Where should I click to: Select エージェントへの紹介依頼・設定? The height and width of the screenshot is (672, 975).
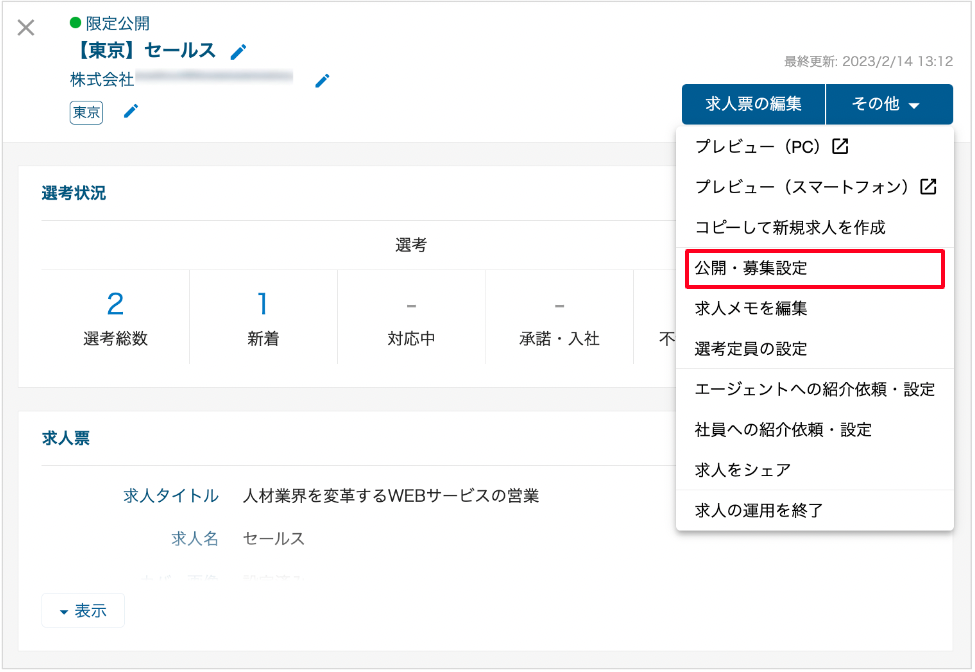815,390
